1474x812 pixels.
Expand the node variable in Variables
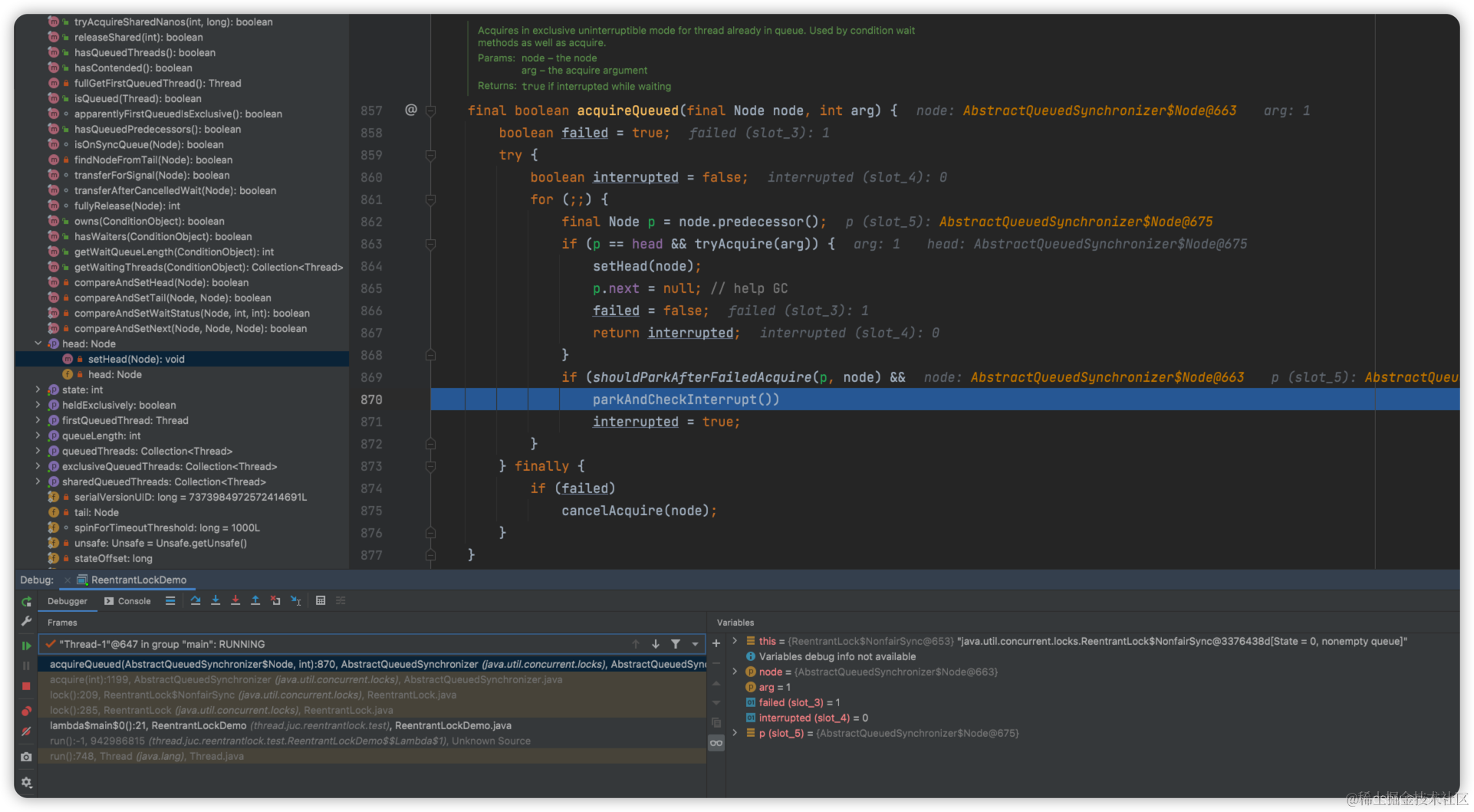click(735, 672)
